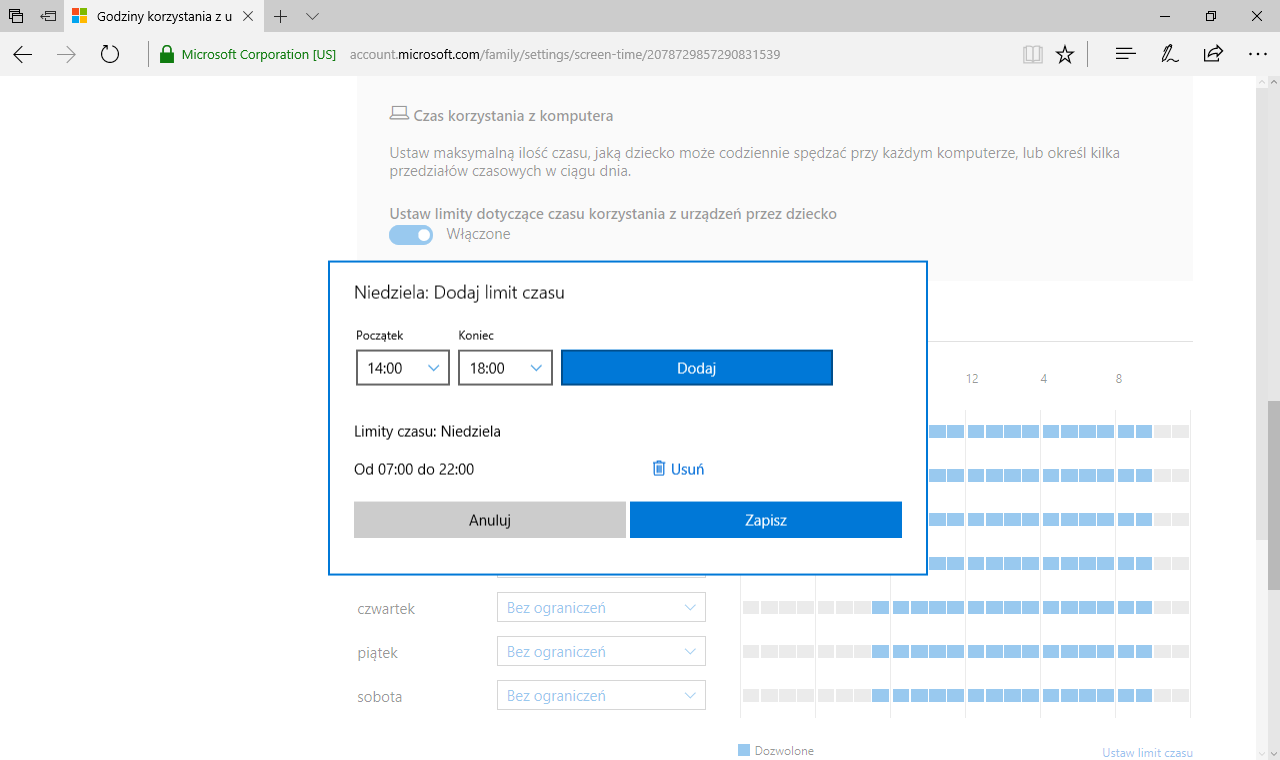This screenshot has height=760, width=1280.
Task: Select the Godziny korzystania browser tab
Action: coord(165,17)
